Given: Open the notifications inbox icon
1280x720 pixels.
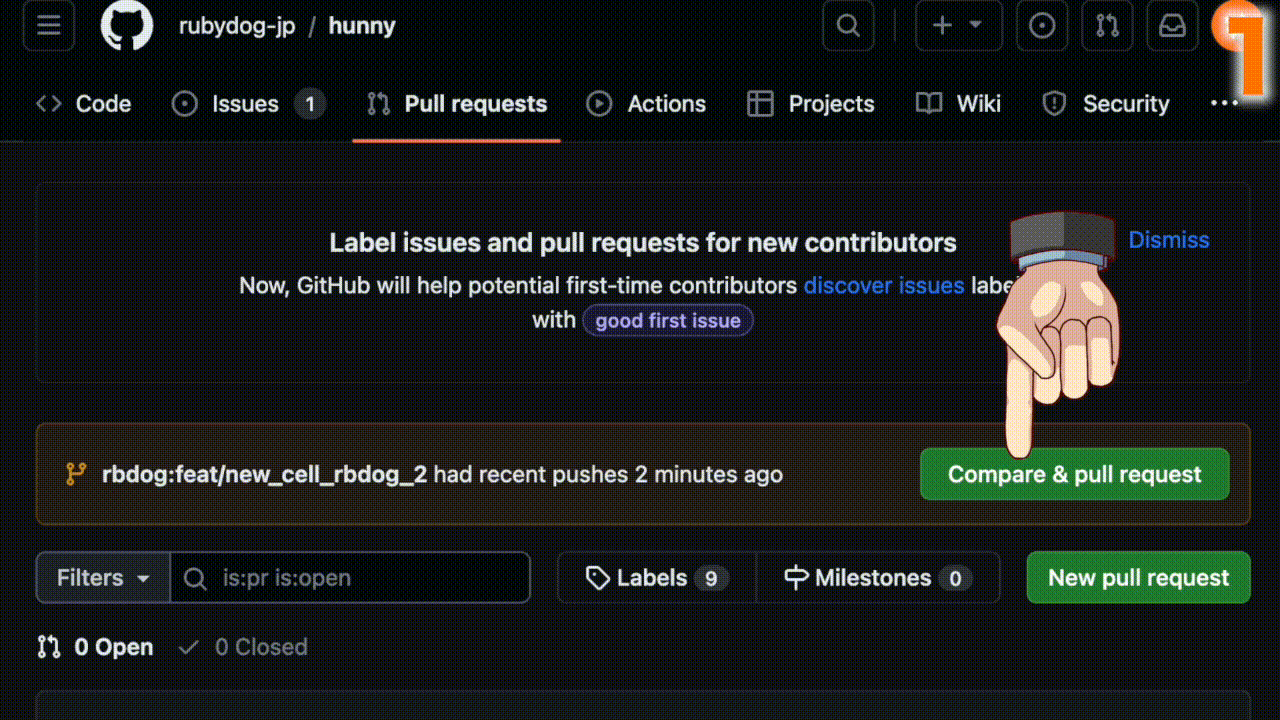Looking at the screenshot, I should (x=1172, y=26).
